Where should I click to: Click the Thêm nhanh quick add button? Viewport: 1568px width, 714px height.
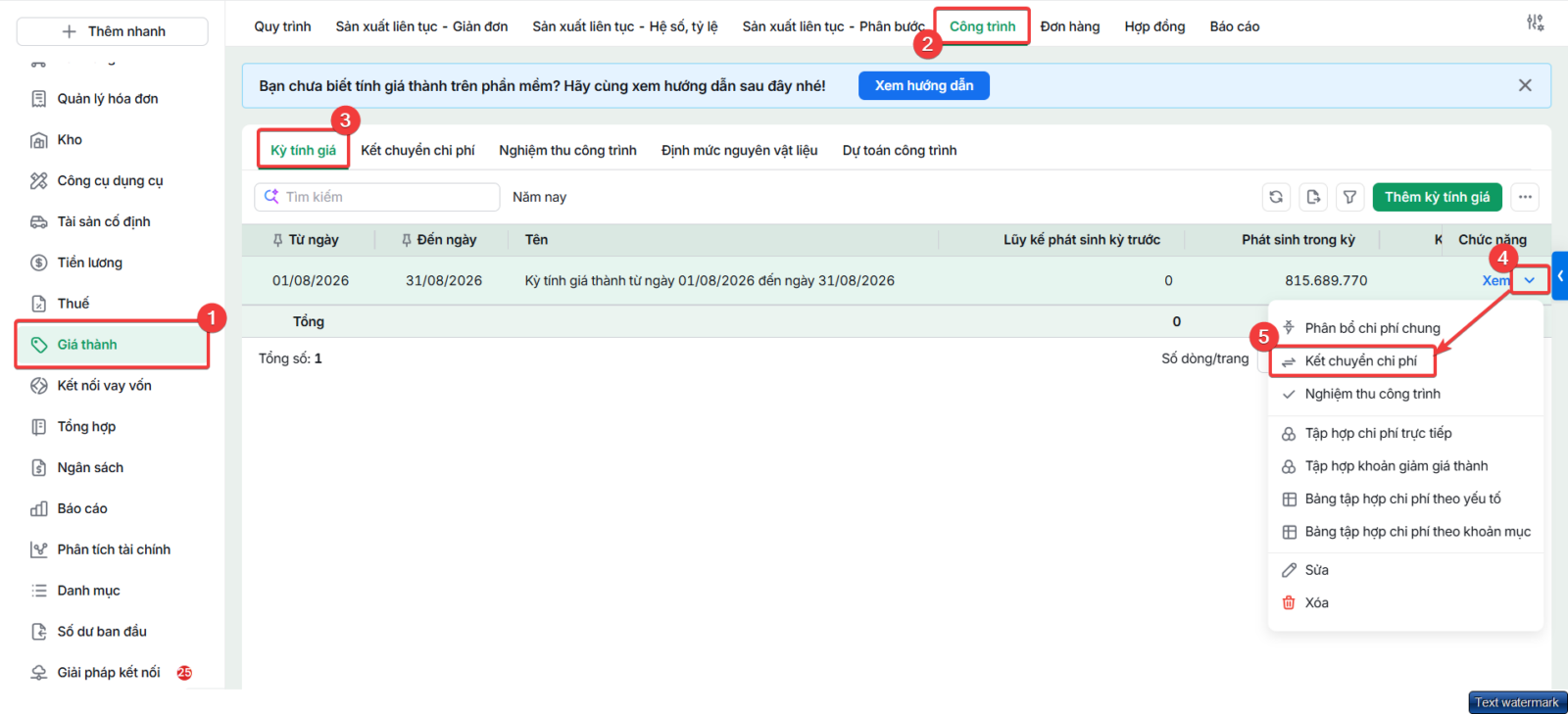(x=112, y=31)
